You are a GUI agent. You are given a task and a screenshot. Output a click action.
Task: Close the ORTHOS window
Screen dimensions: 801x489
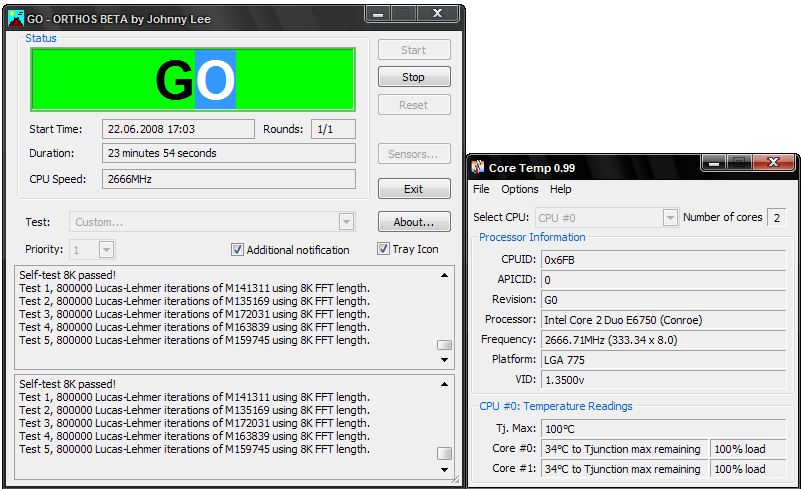coord(437,14)
